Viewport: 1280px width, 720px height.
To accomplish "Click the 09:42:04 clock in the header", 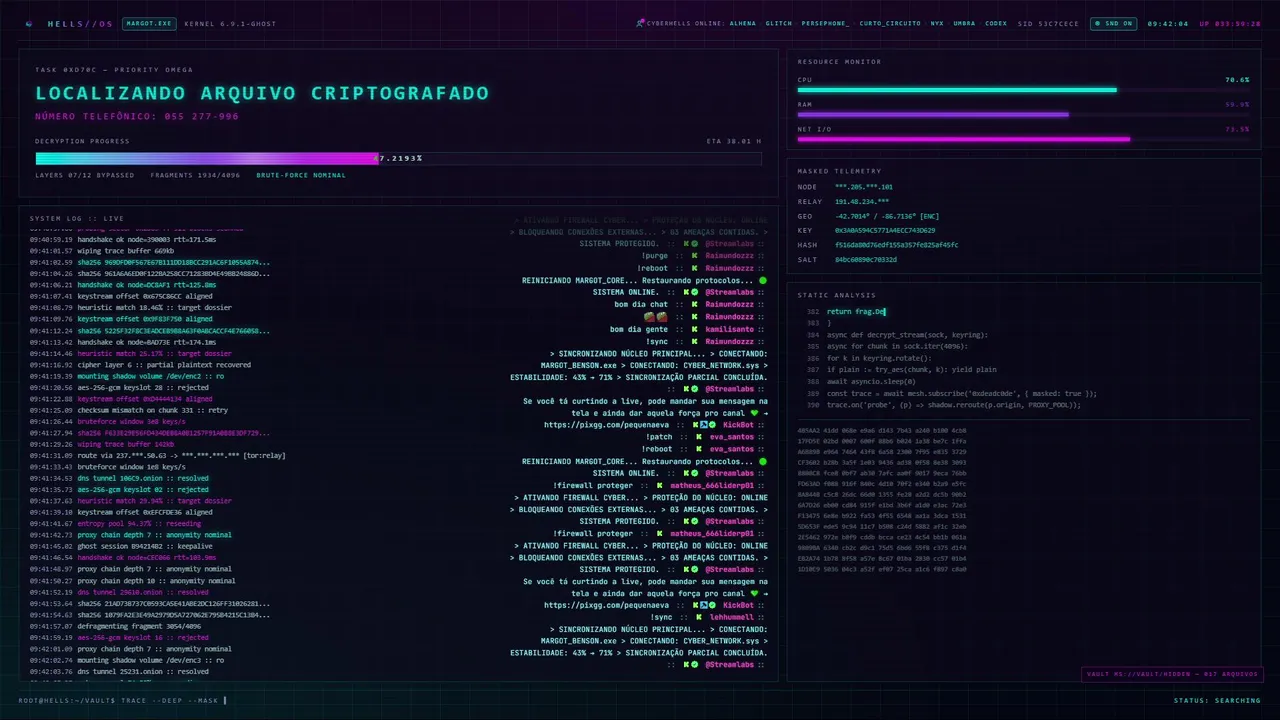I will pyautogui.click(x=1168, y=23).
